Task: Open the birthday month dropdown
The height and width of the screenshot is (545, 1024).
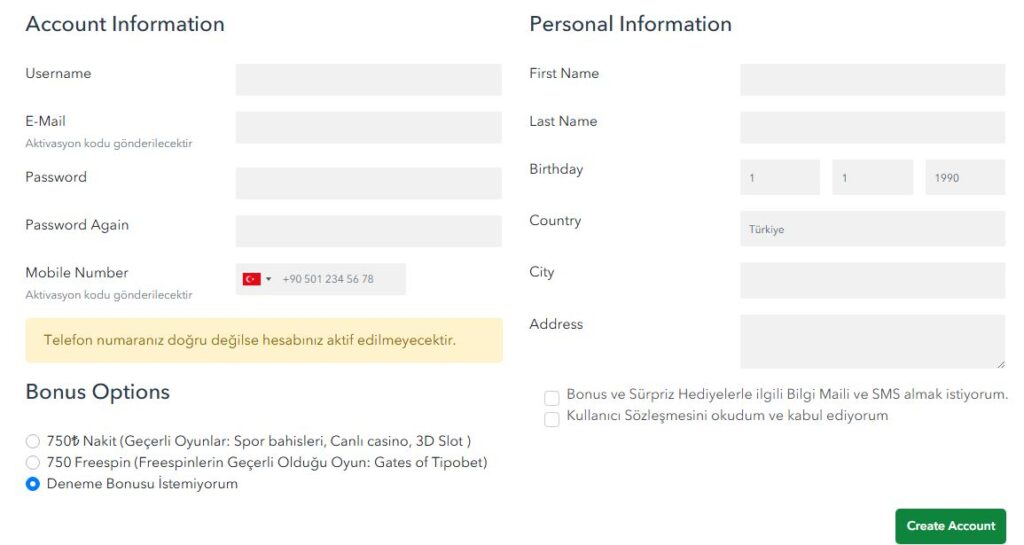Action: pos(872,177)
